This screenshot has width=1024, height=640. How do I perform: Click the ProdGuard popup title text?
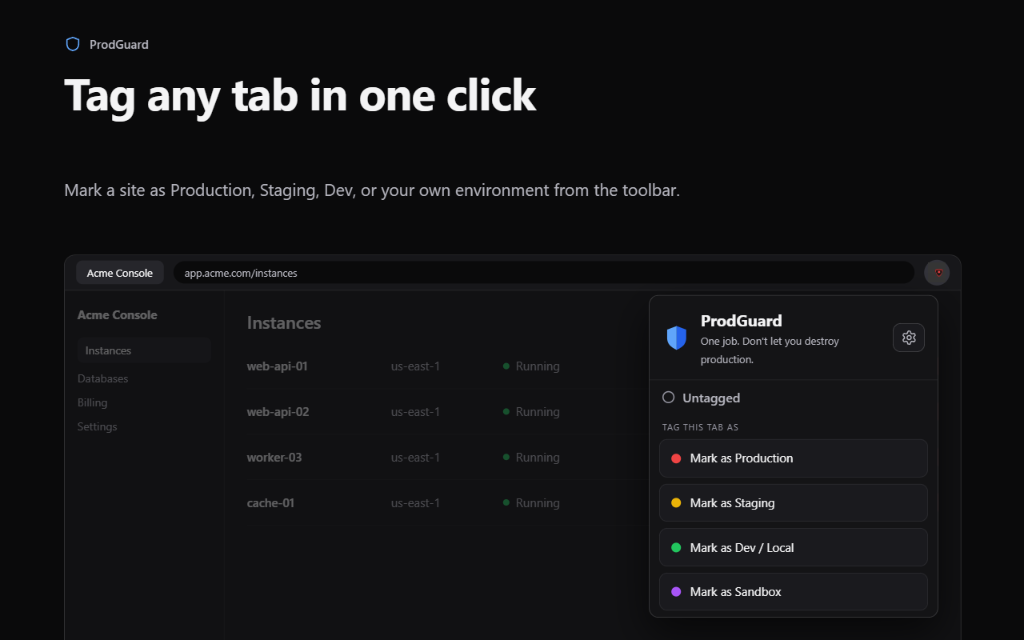741,321
